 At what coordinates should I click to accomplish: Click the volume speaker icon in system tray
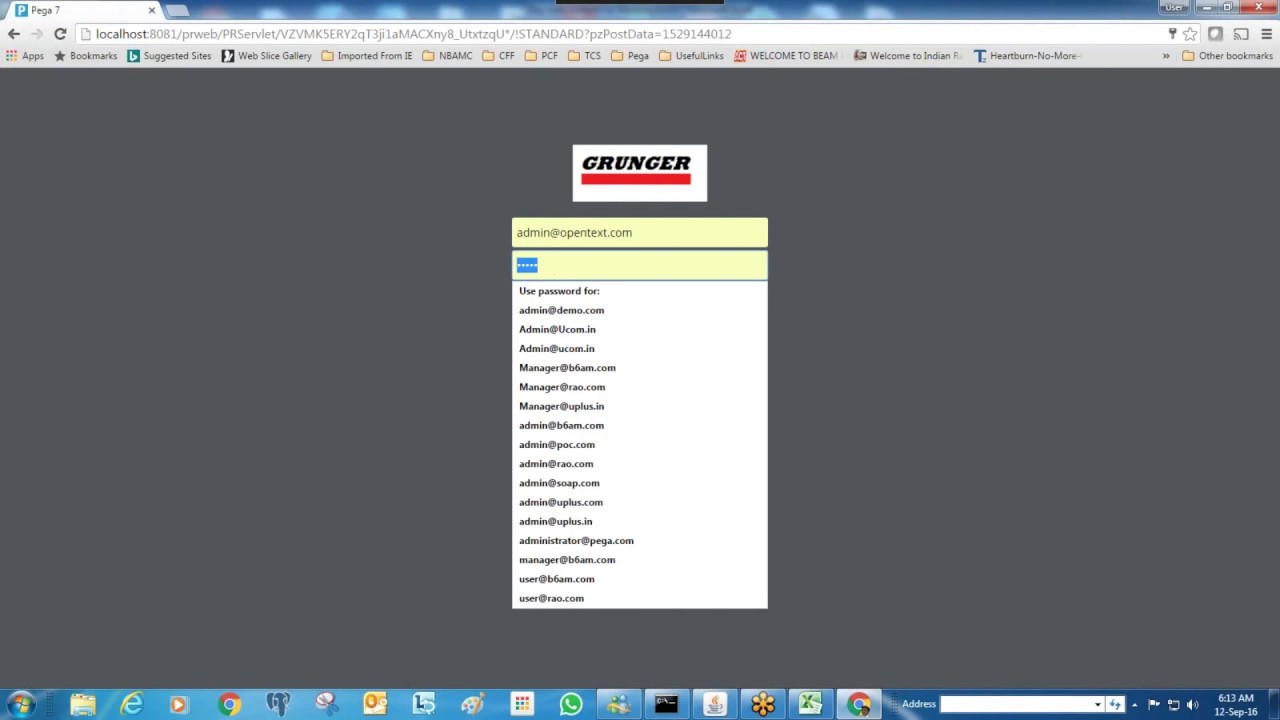1192,704
